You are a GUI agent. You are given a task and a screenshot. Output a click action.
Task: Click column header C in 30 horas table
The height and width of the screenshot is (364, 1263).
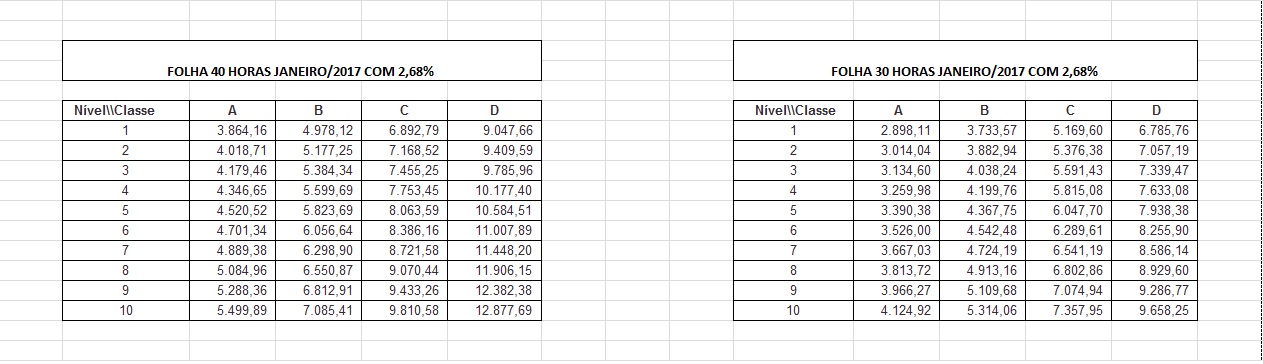point(1070,110)
